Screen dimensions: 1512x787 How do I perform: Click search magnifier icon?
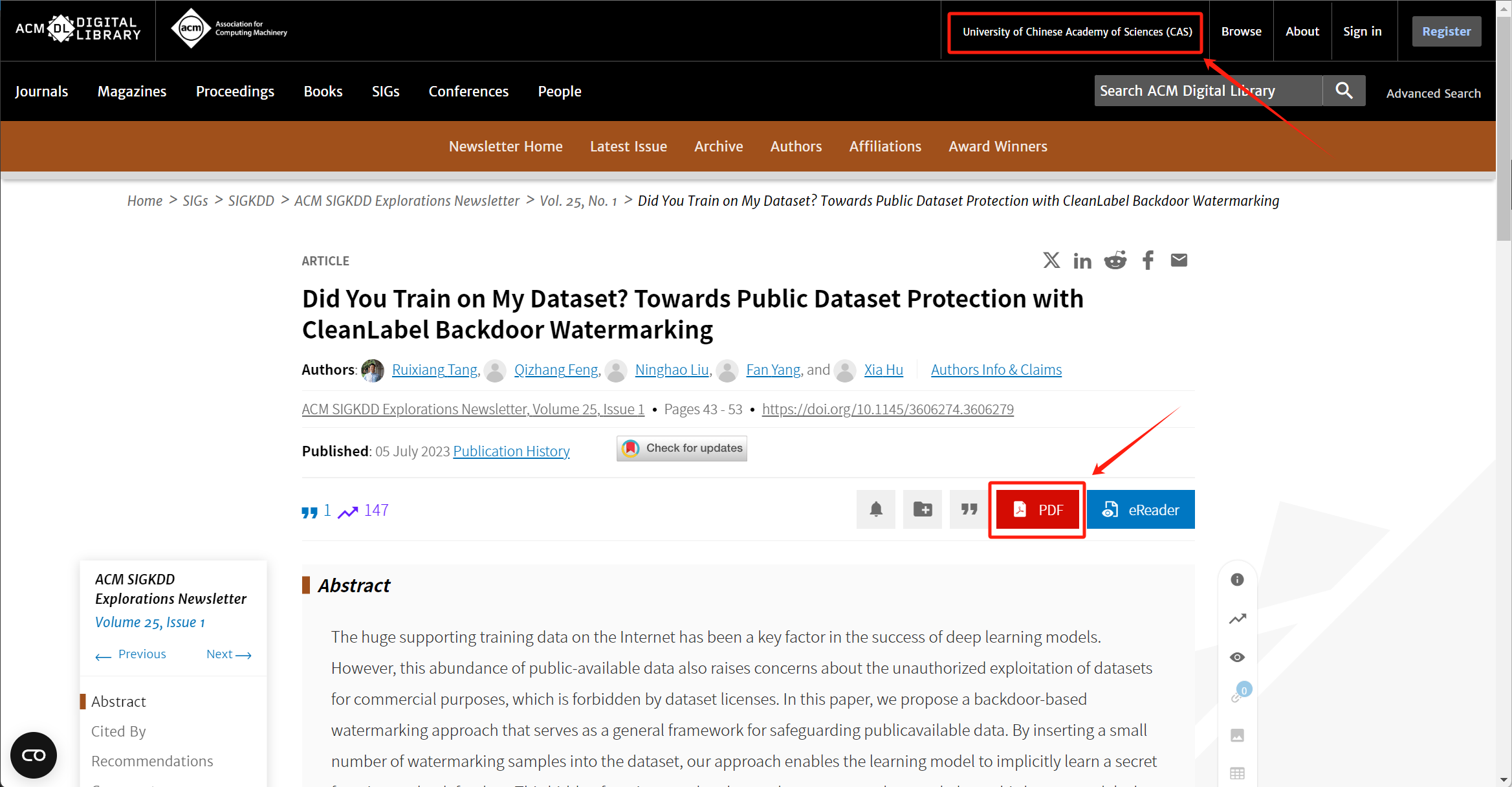[x=1344, y=91]
